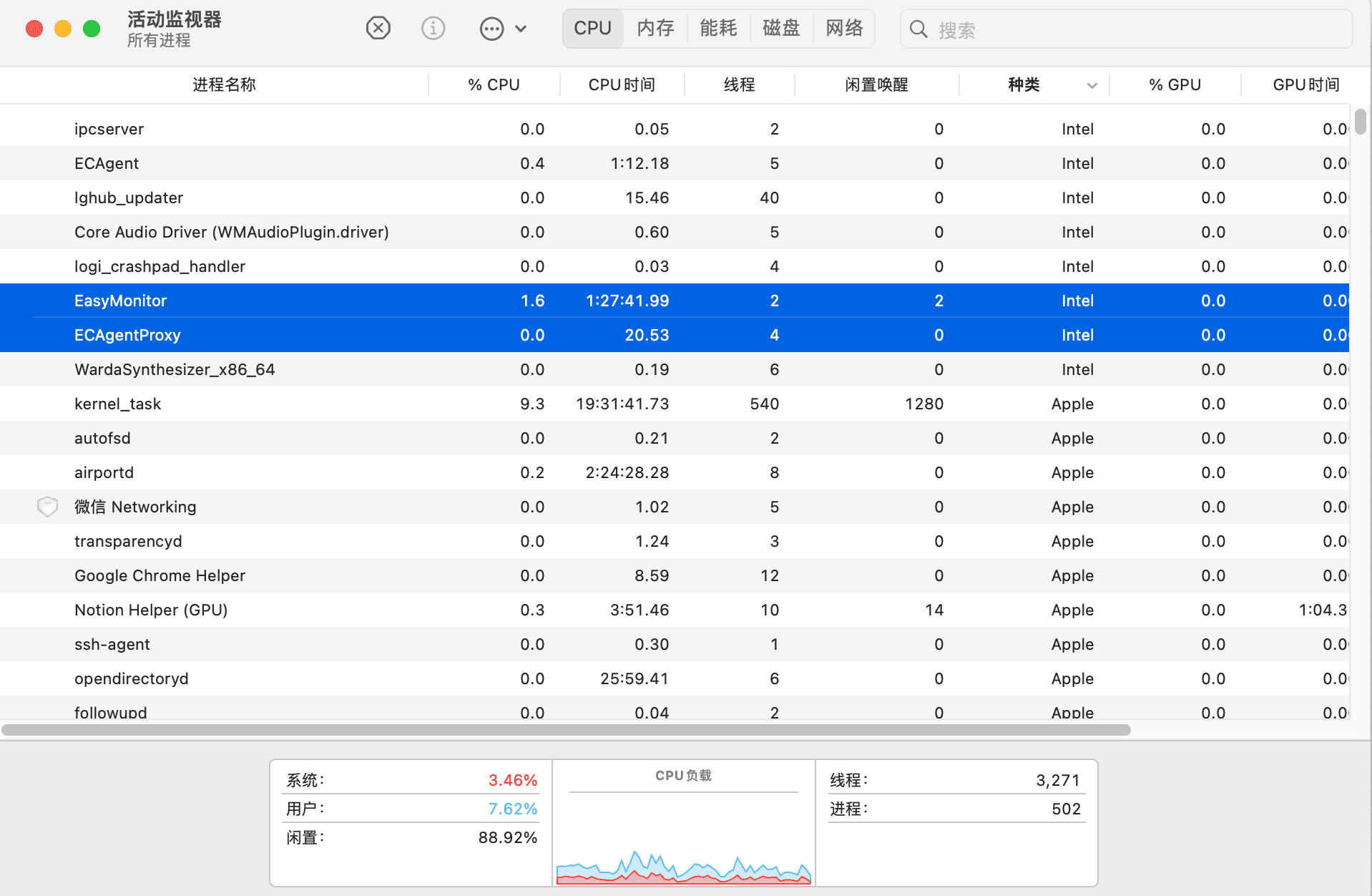The image size is (1372, 896).
Task: Sort by 线程 column header
Action: click(x=739, y=85)
